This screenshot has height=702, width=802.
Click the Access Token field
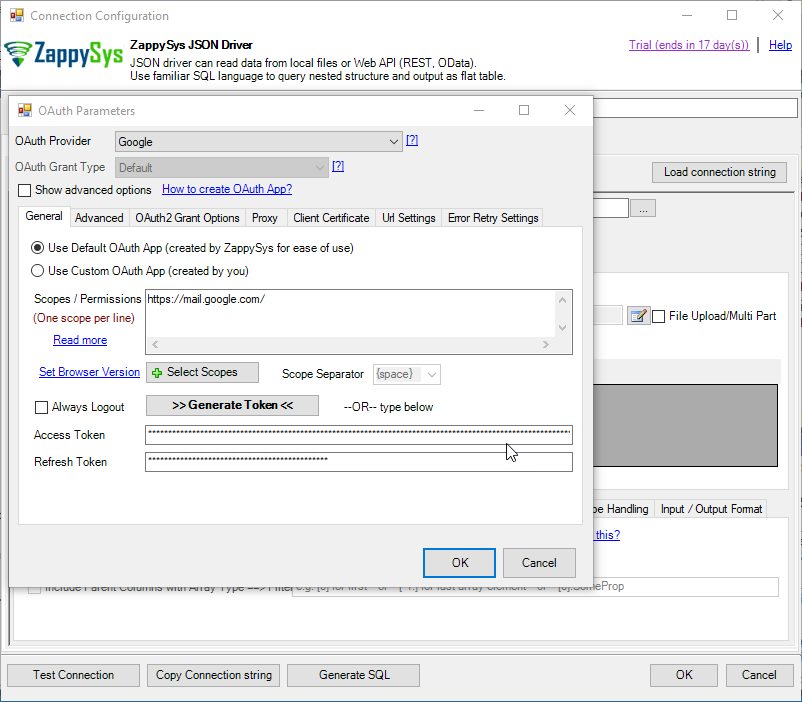point(359,435)
